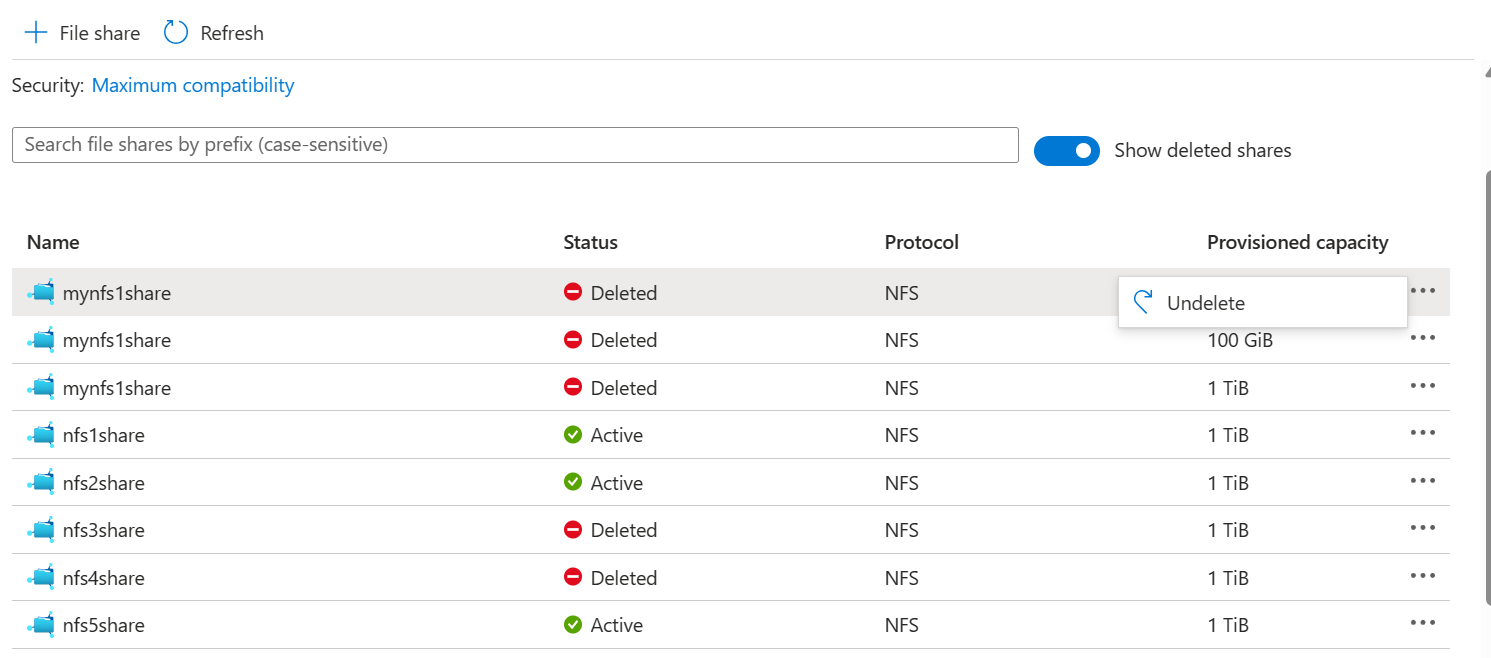Click the plus icon for File share
This screenshot has width=1491, height=658.
click(x=36, y=33)
